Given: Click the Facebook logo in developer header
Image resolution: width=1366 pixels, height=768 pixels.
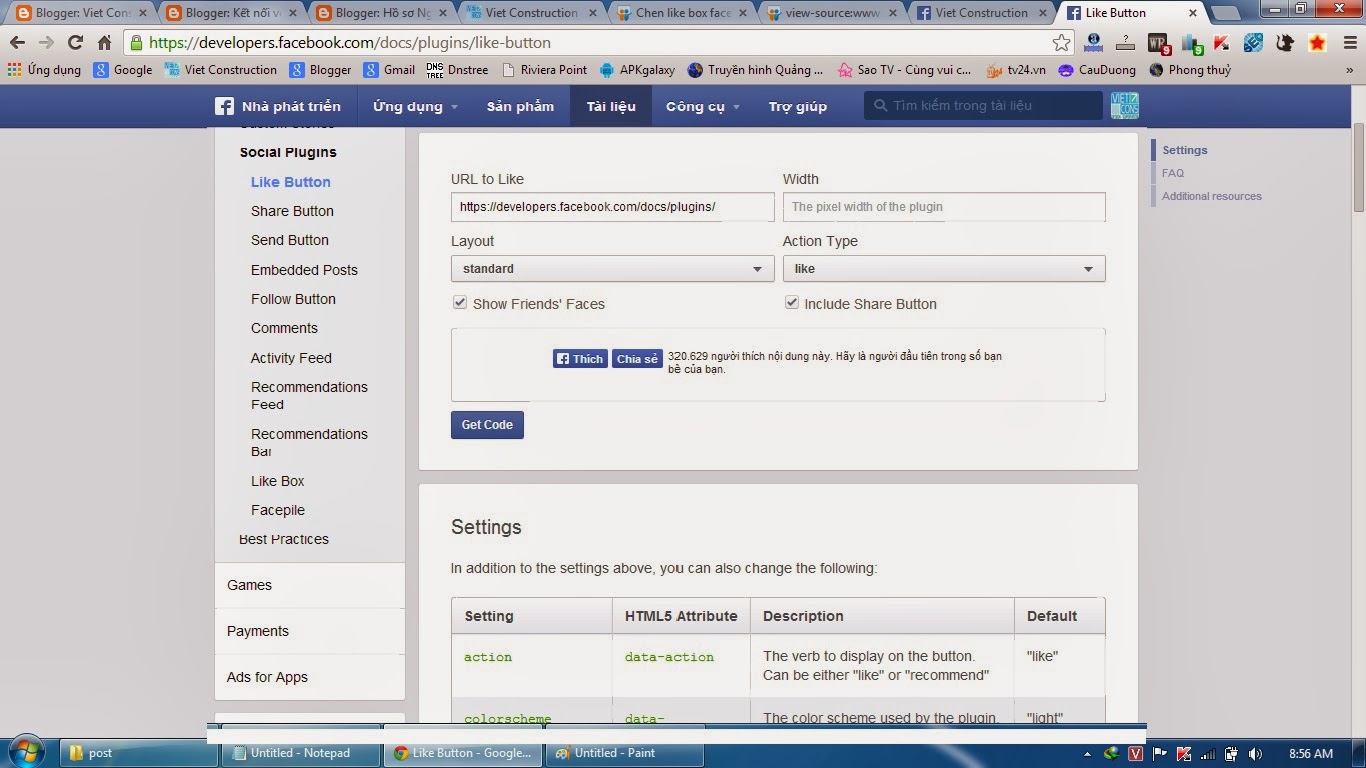Looking at the screenshot, I should point(225,106).
